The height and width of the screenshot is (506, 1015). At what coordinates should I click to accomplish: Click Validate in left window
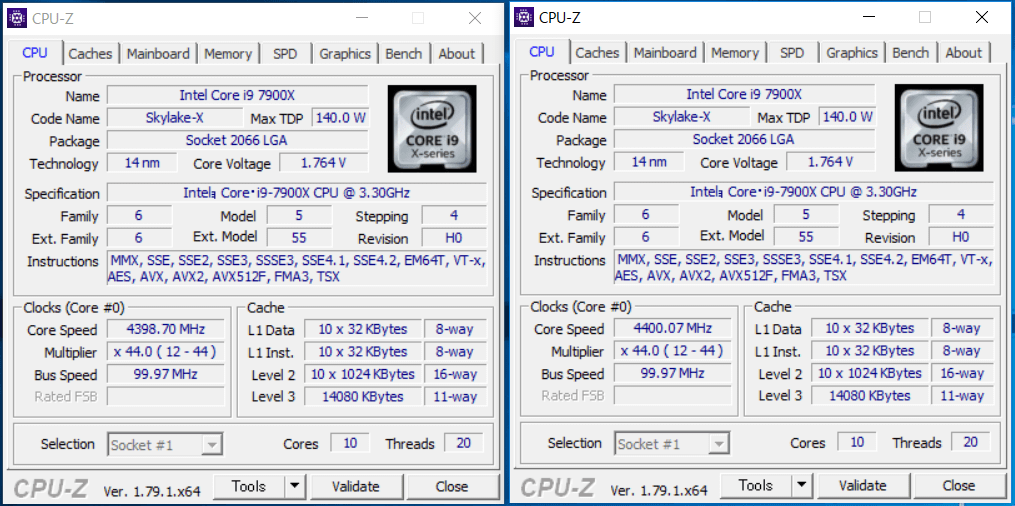click(356, 486)
